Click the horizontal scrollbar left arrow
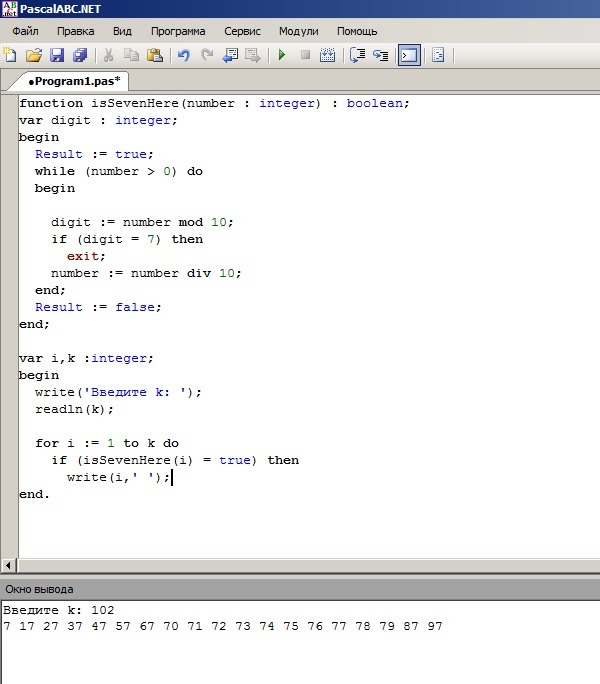This screenshot has height=684, width=600. click(8, 565)
